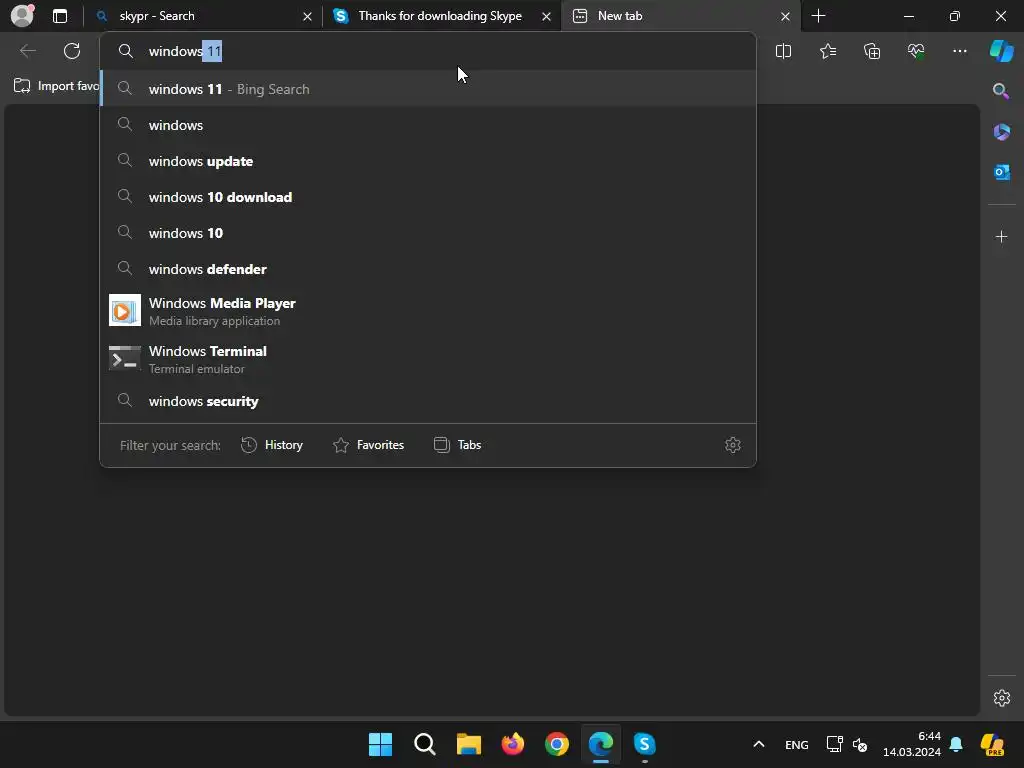Open the tab actions menu icon
This screenshot has height=768, width=1024.
pos(60,16)
